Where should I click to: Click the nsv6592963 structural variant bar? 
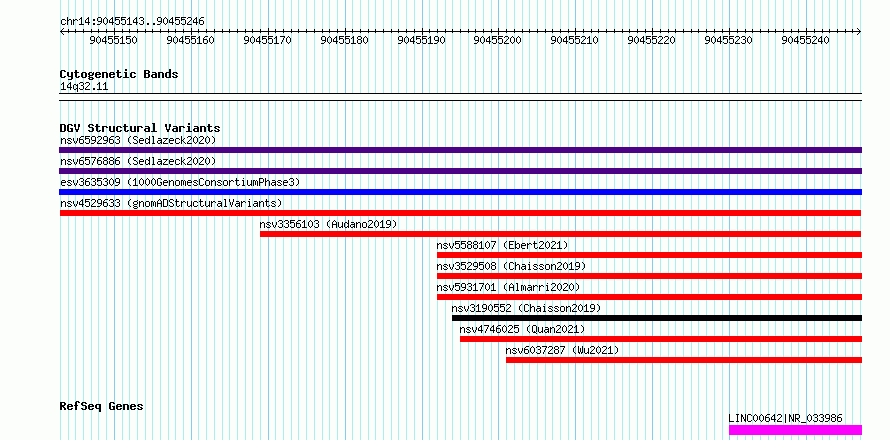click(x=460, y=150)
